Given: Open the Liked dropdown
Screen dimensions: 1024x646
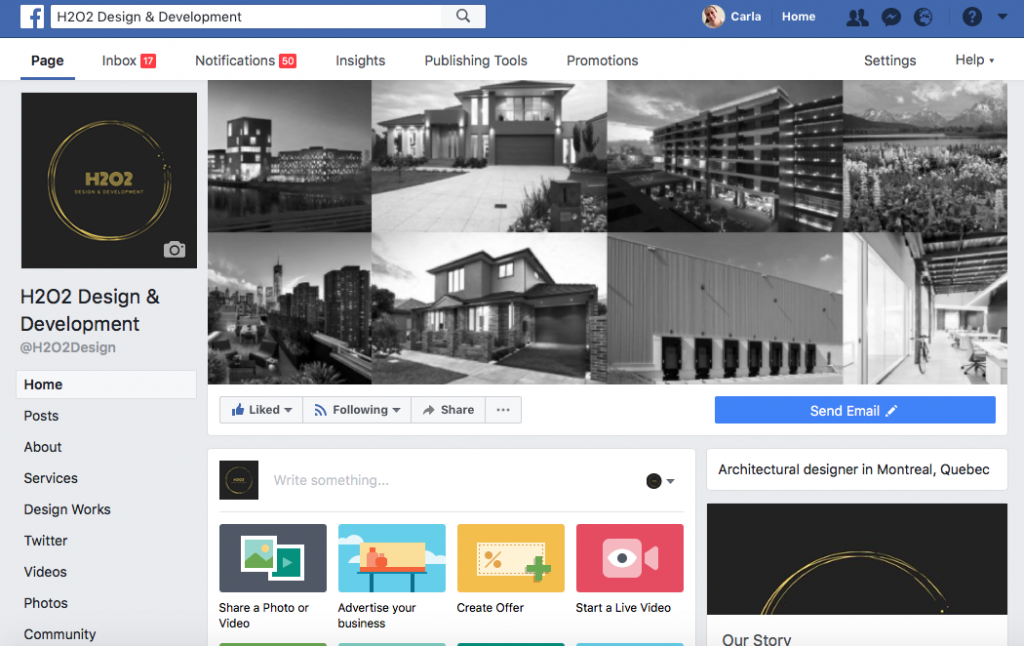Looking at the screenshot, I should 261,410.
